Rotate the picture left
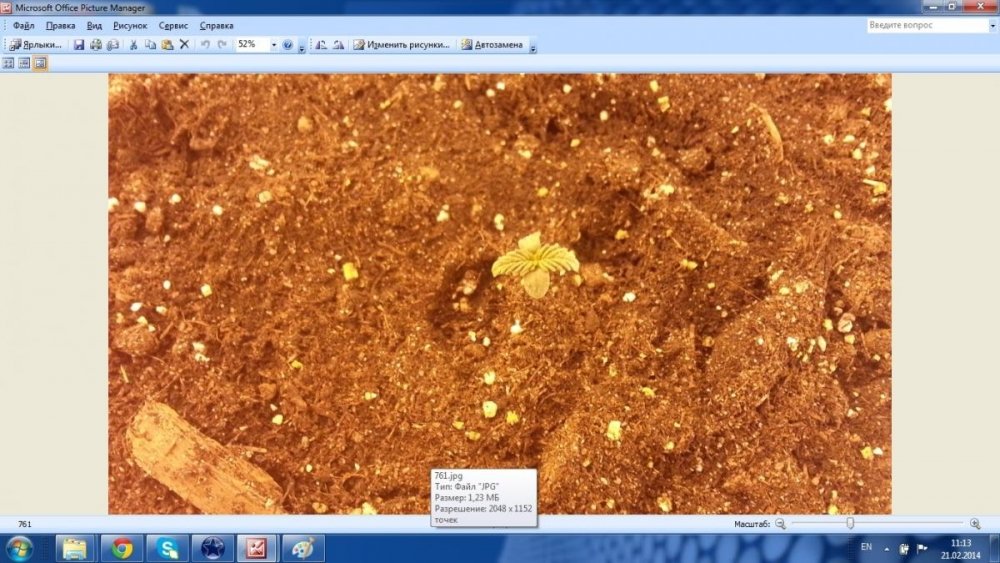1000x563 pixels. pyautogui.click(x=321, y=45)
